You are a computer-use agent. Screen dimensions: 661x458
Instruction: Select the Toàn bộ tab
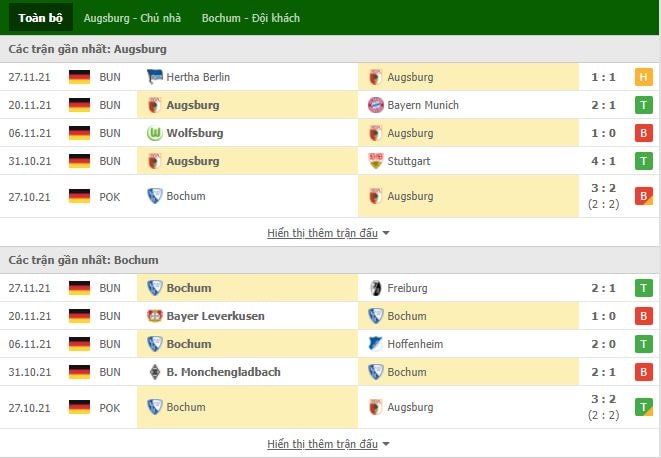(x=40, y=18)
